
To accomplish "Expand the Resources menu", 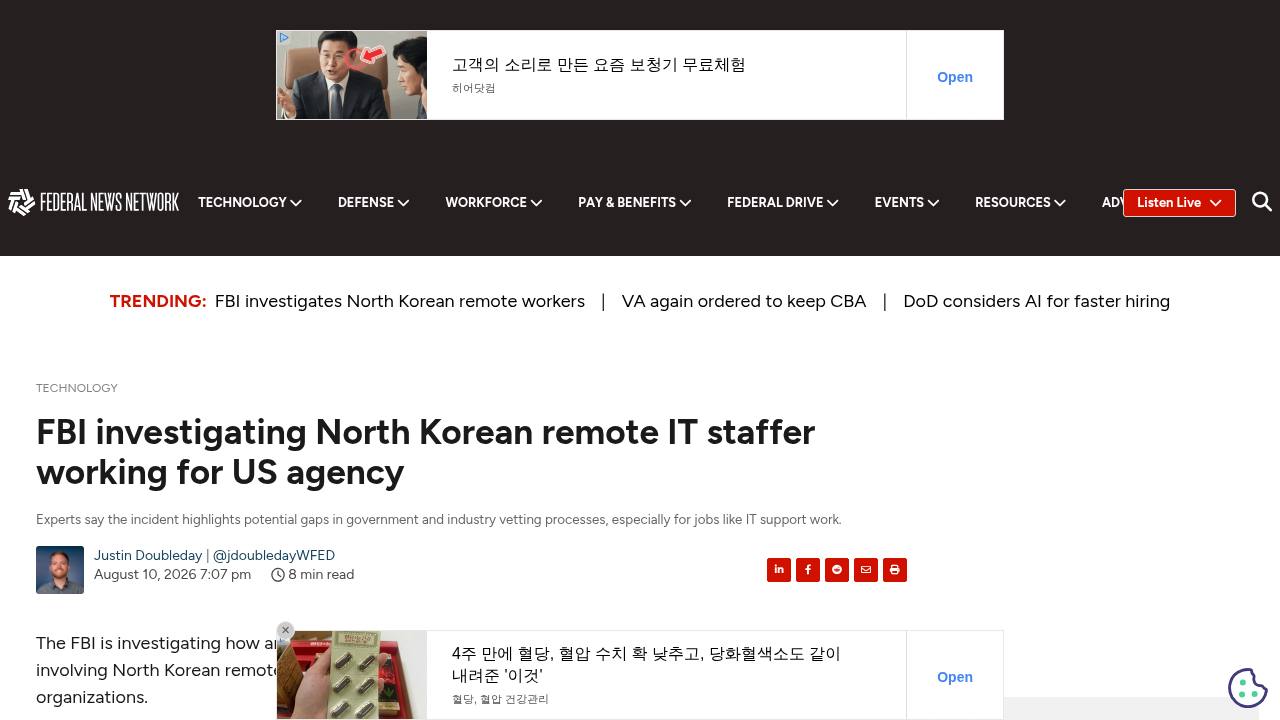I will pyautogui.click(x=1020, y=202).
